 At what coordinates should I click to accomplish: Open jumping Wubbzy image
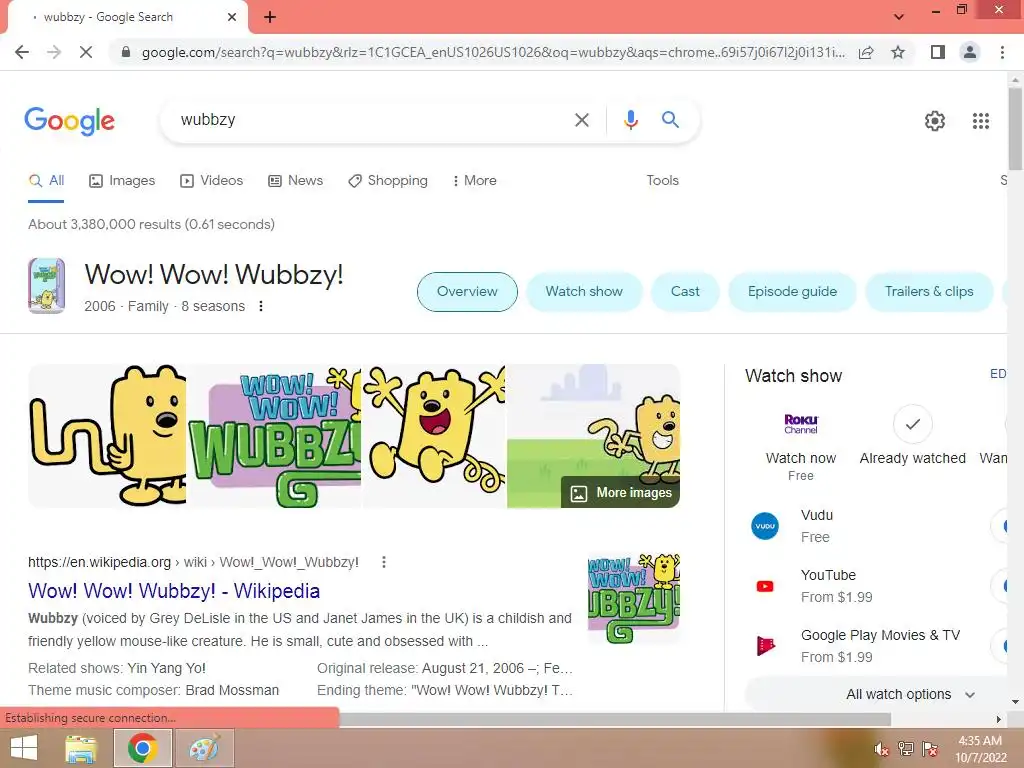[x=434, y=436]
